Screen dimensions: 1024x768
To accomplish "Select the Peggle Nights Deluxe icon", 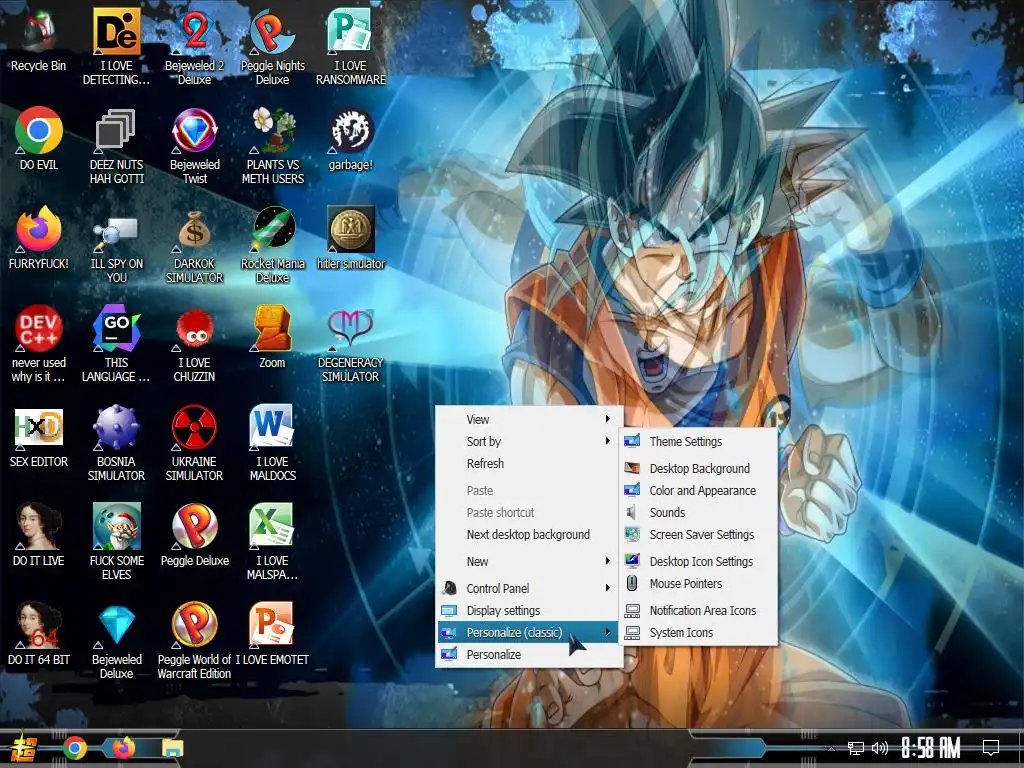I will coord(272,31).
